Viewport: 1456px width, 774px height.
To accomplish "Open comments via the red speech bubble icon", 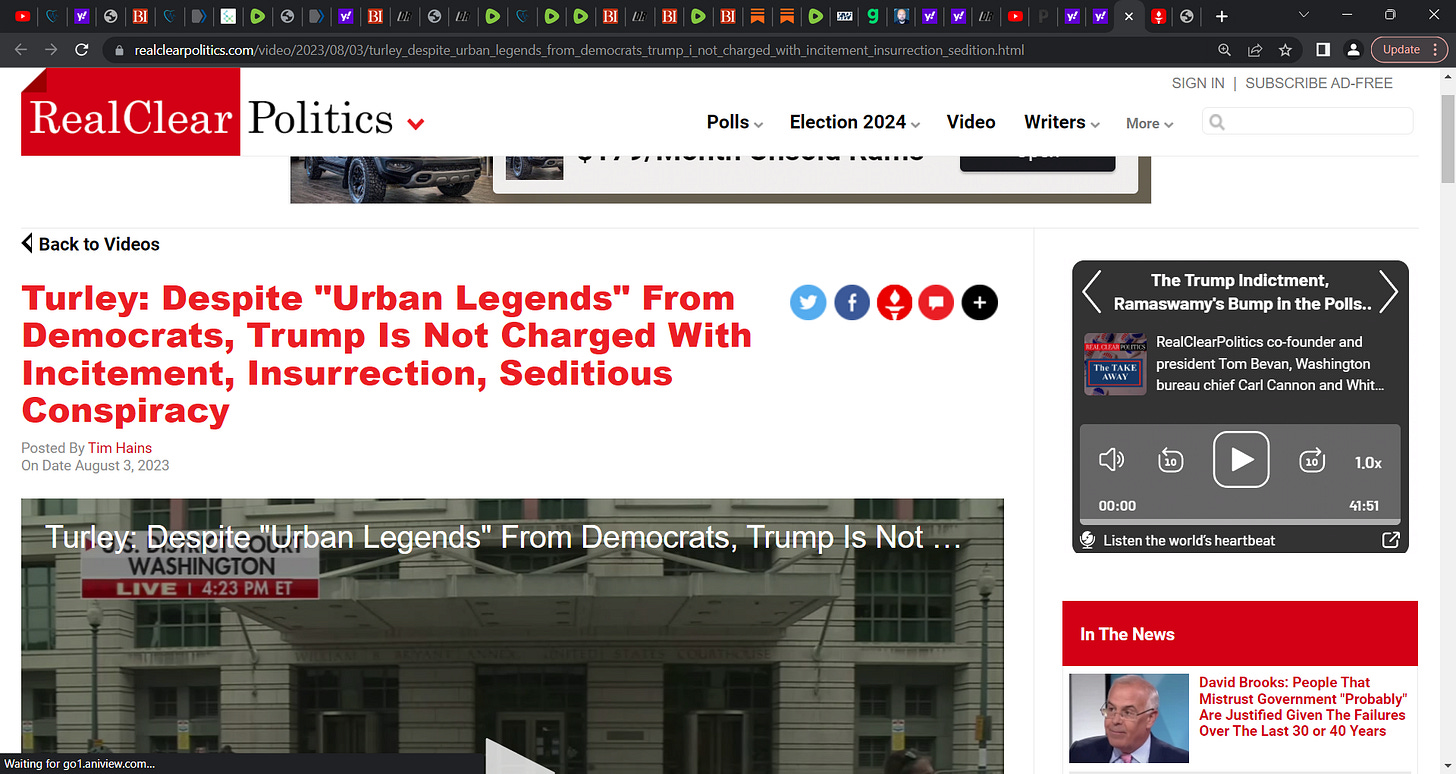I will click(x=936, y=302).
